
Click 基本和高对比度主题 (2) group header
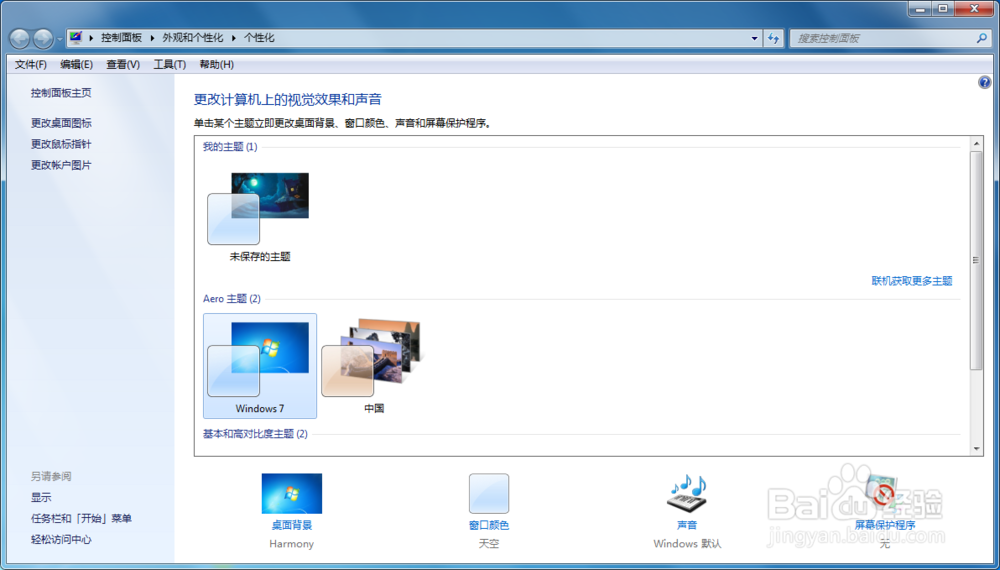255,434
